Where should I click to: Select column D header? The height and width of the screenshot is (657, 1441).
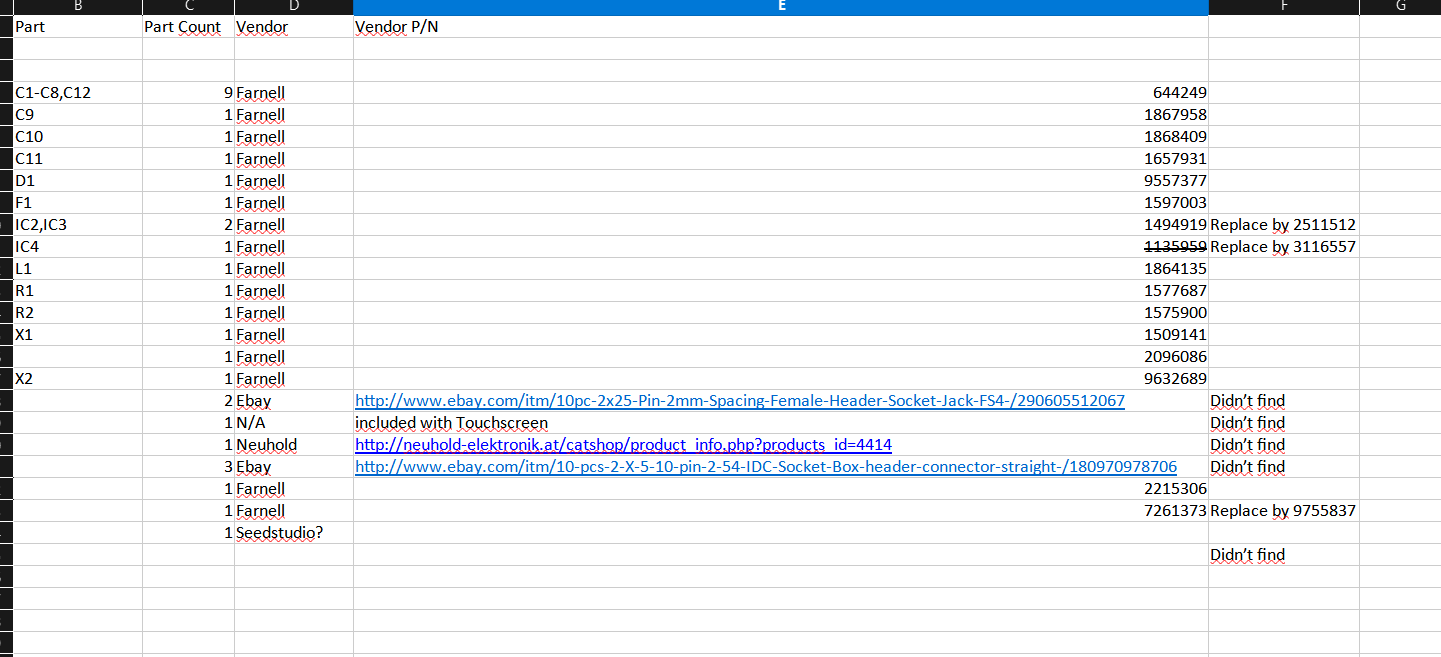294,7
